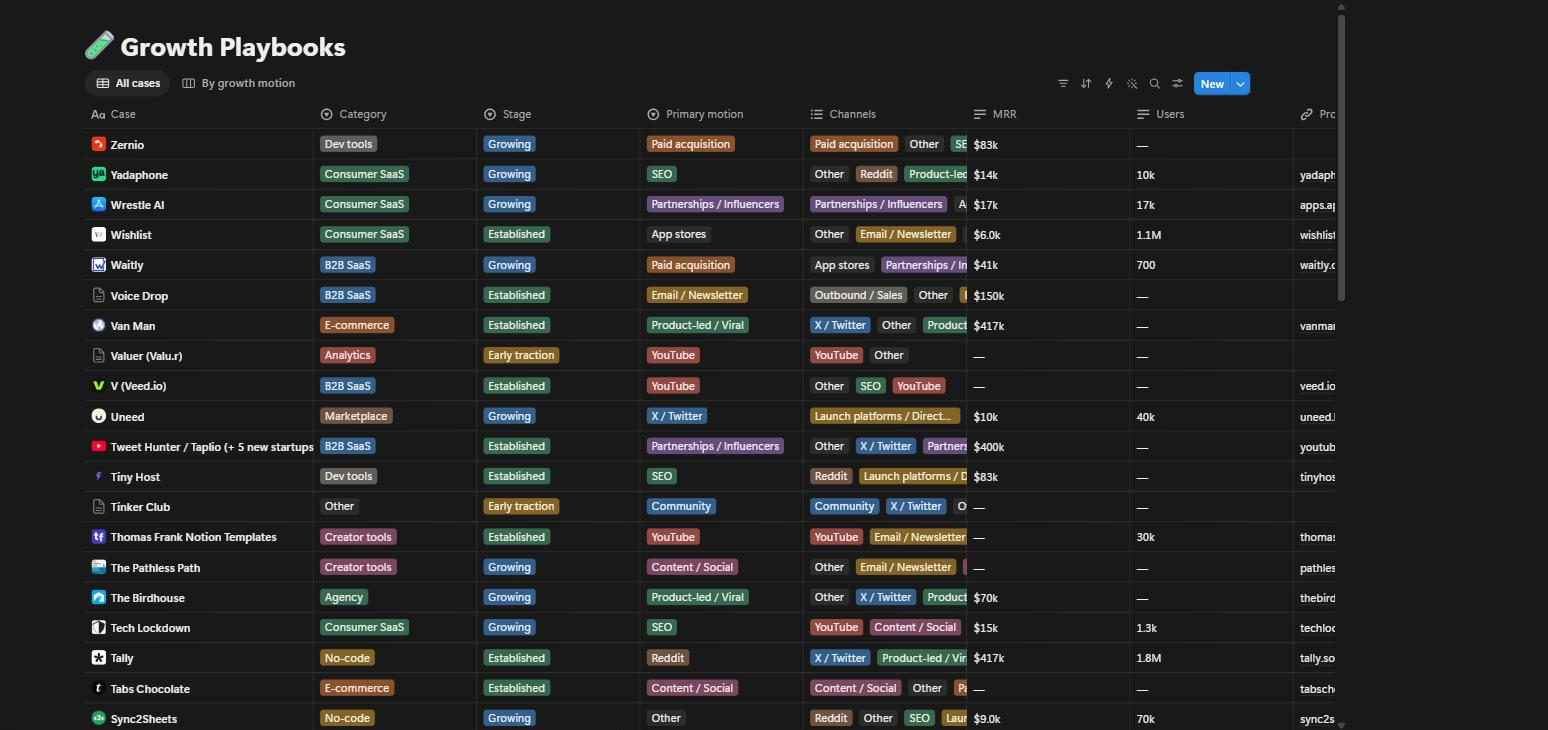Viewport: 1548px width, 730px height.
Task: Open the view settings sliders icon
Action: [x=1178, y=84]
